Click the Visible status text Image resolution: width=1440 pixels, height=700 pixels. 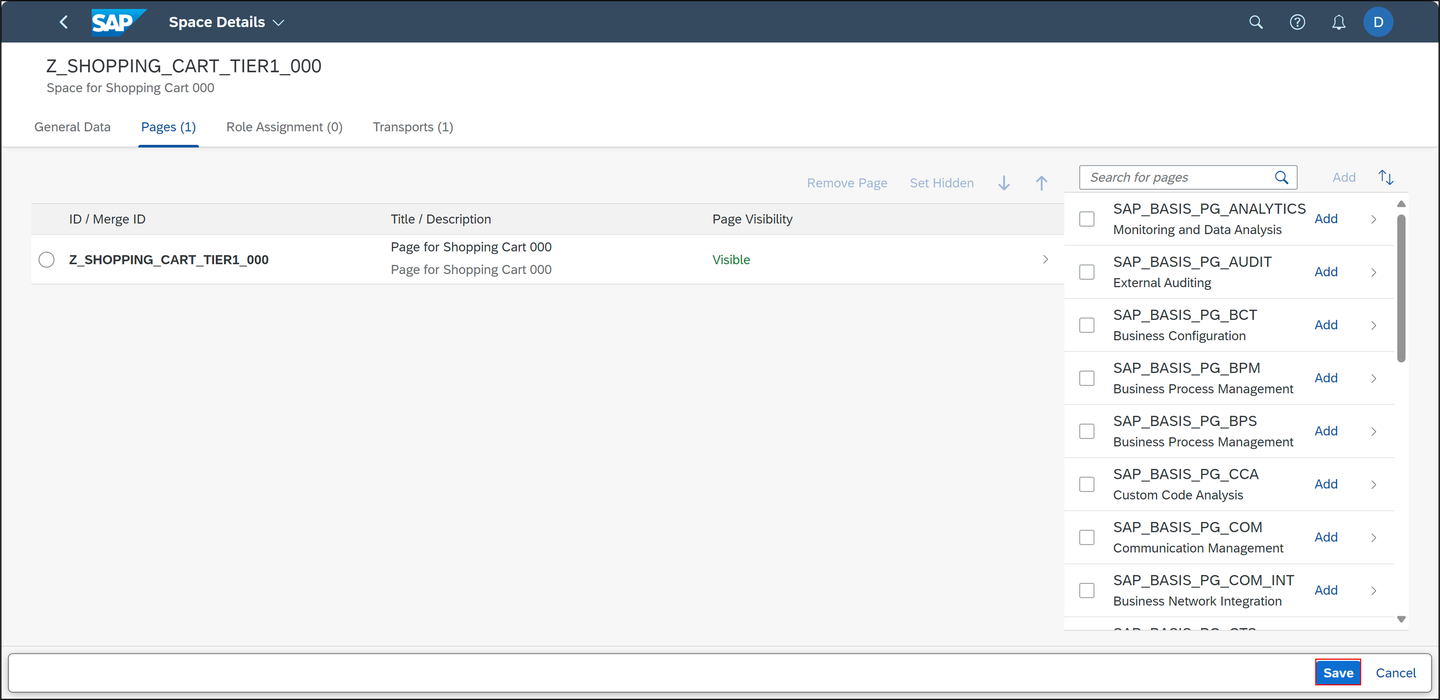(x=731, y=259)
